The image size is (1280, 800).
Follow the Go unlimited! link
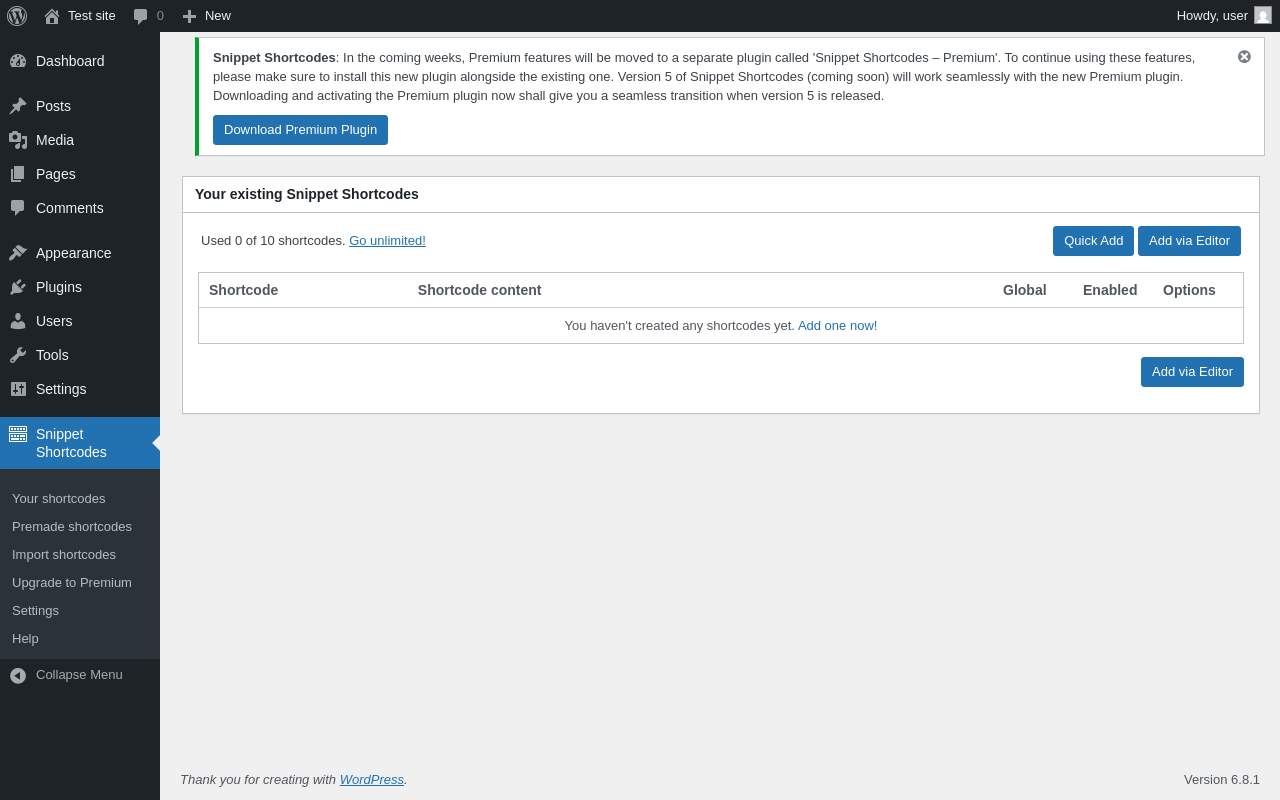pyautogui.click(x=387, y=241)
